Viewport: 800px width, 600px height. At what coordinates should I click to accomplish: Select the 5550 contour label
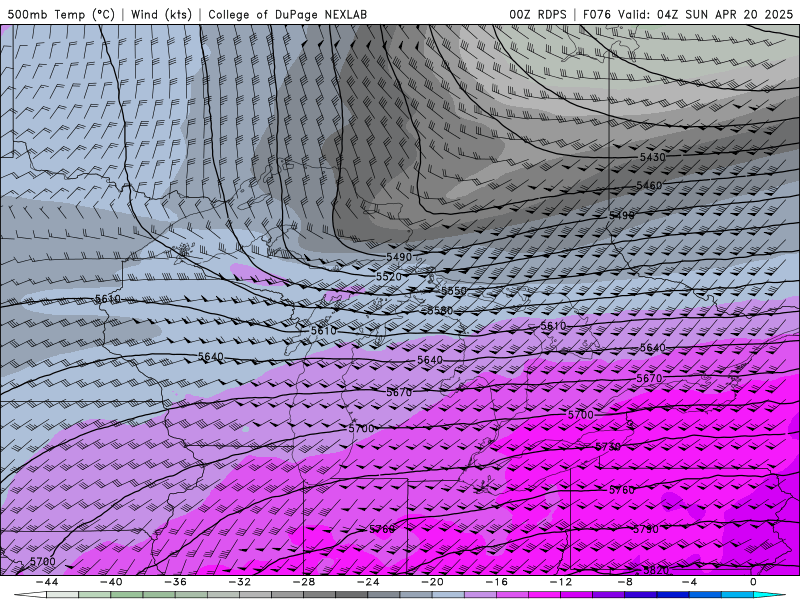coord(454,291)
